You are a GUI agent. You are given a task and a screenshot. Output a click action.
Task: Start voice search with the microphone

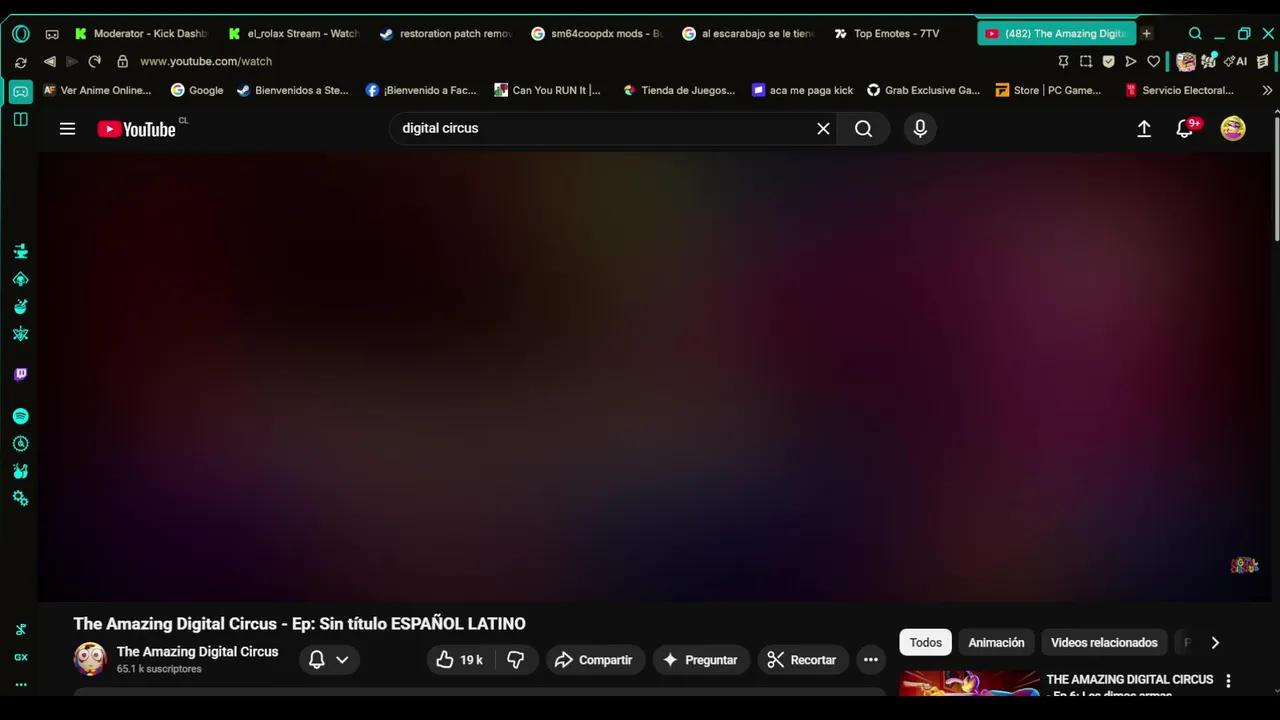click(x=920, y=129)
